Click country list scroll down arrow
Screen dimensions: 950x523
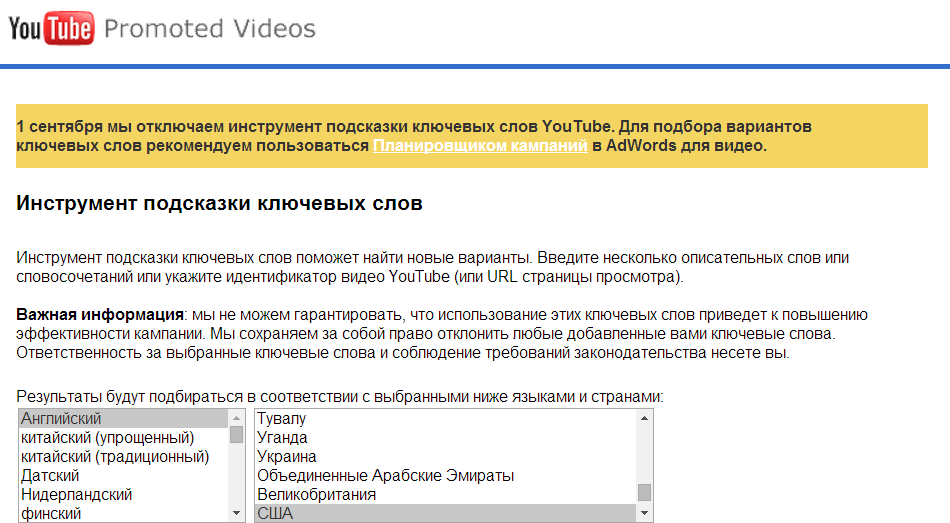(x=645, y=513)
